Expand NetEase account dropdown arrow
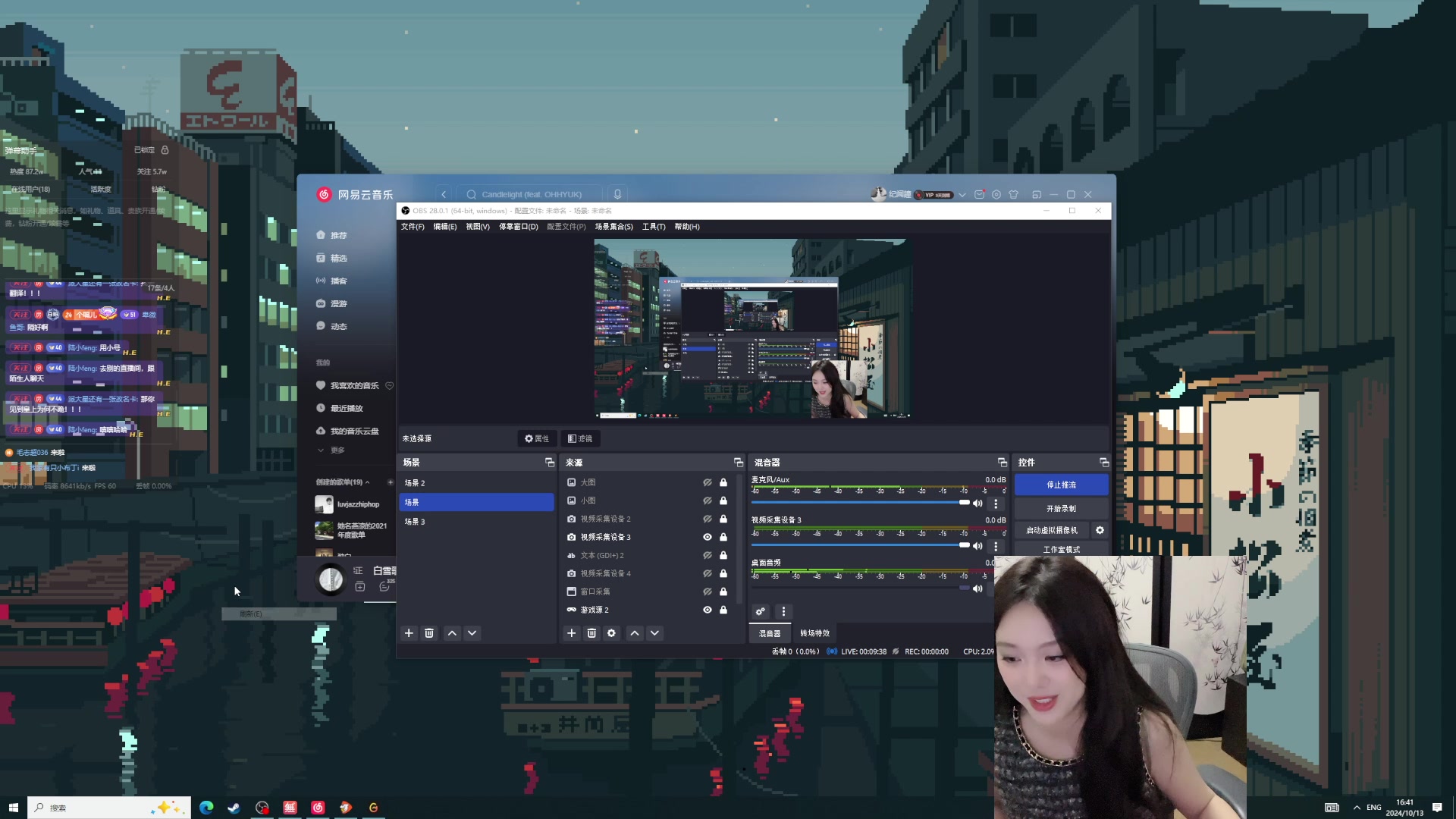 click(962, 195)
